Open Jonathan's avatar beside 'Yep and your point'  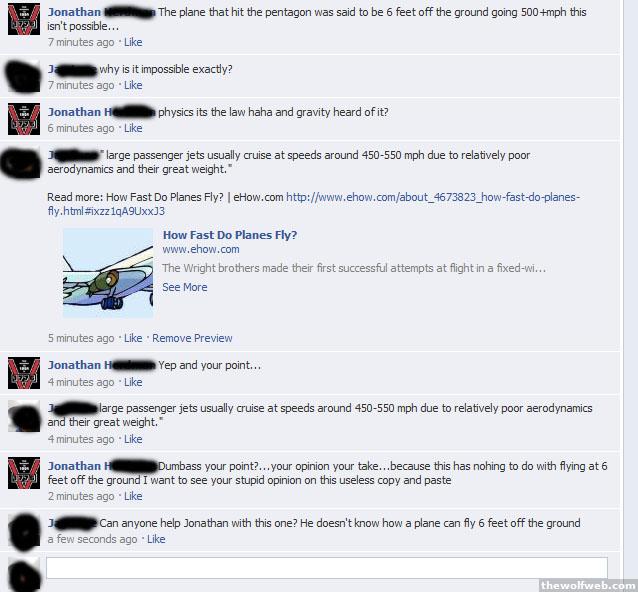(x=24, y=373)
